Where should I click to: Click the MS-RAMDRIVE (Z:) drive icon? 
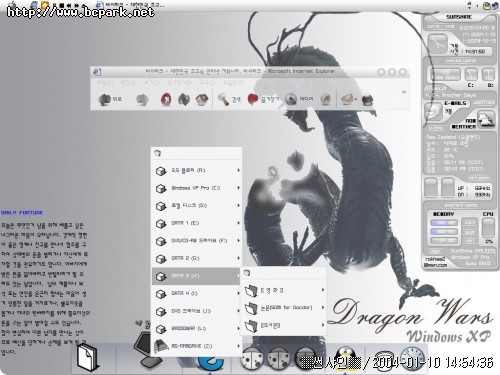[x=162, y=346]
